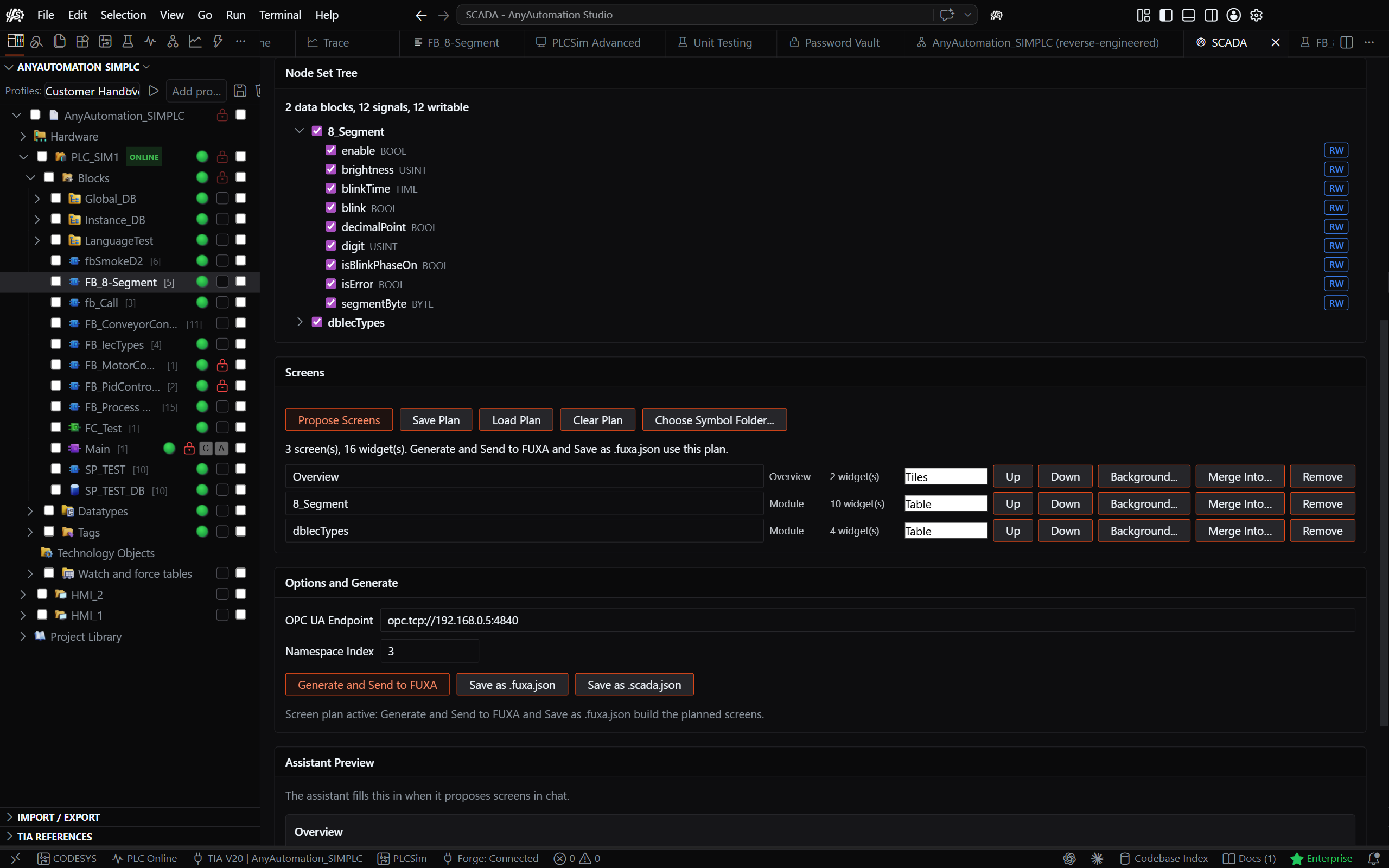
Task: Open layout dropdown Tiles for Overview screen
Action: pyautogui.click(x=946, y=476)
